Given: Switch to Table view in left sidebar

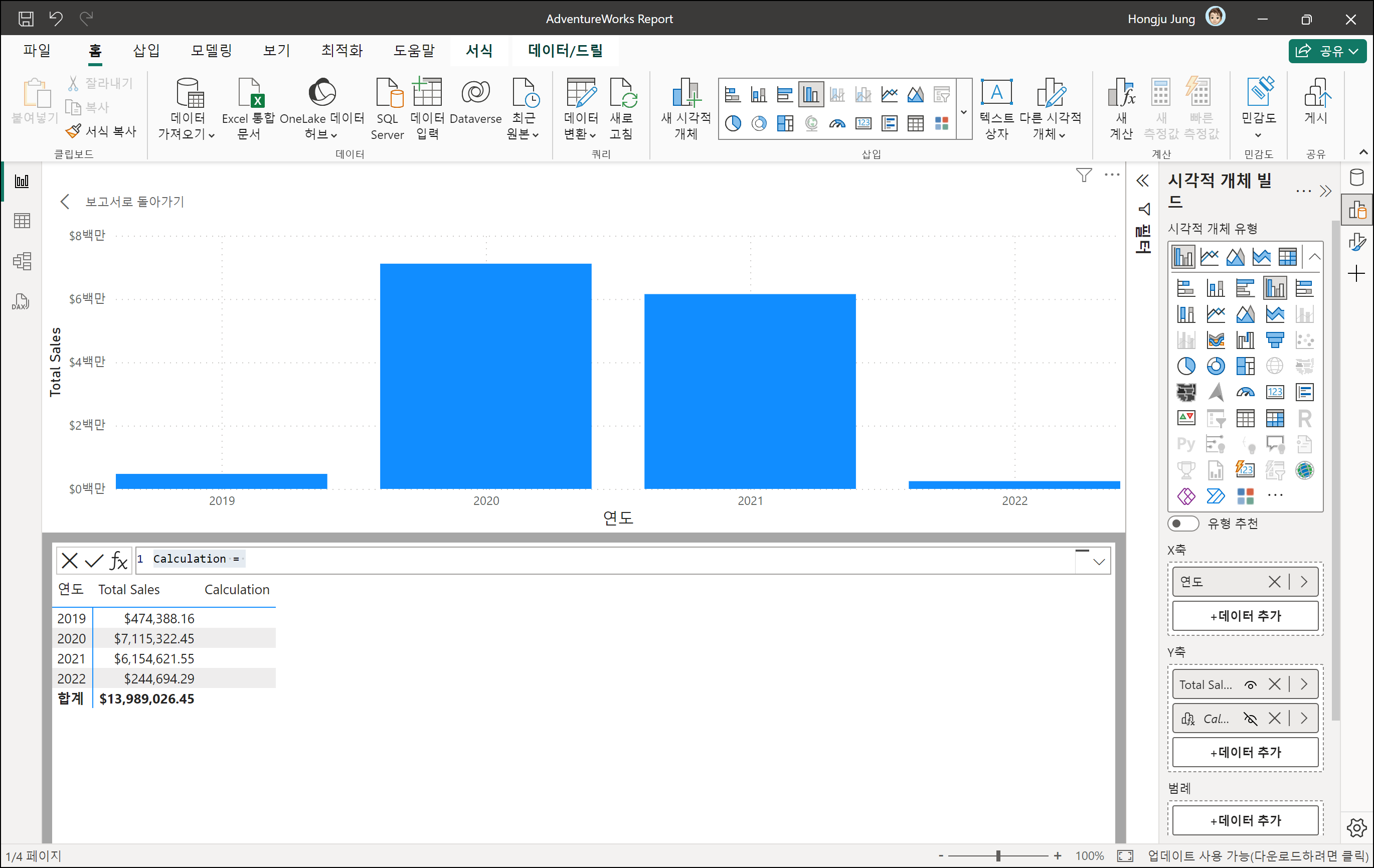Looking at the screenshot, I should pos(22,221).
